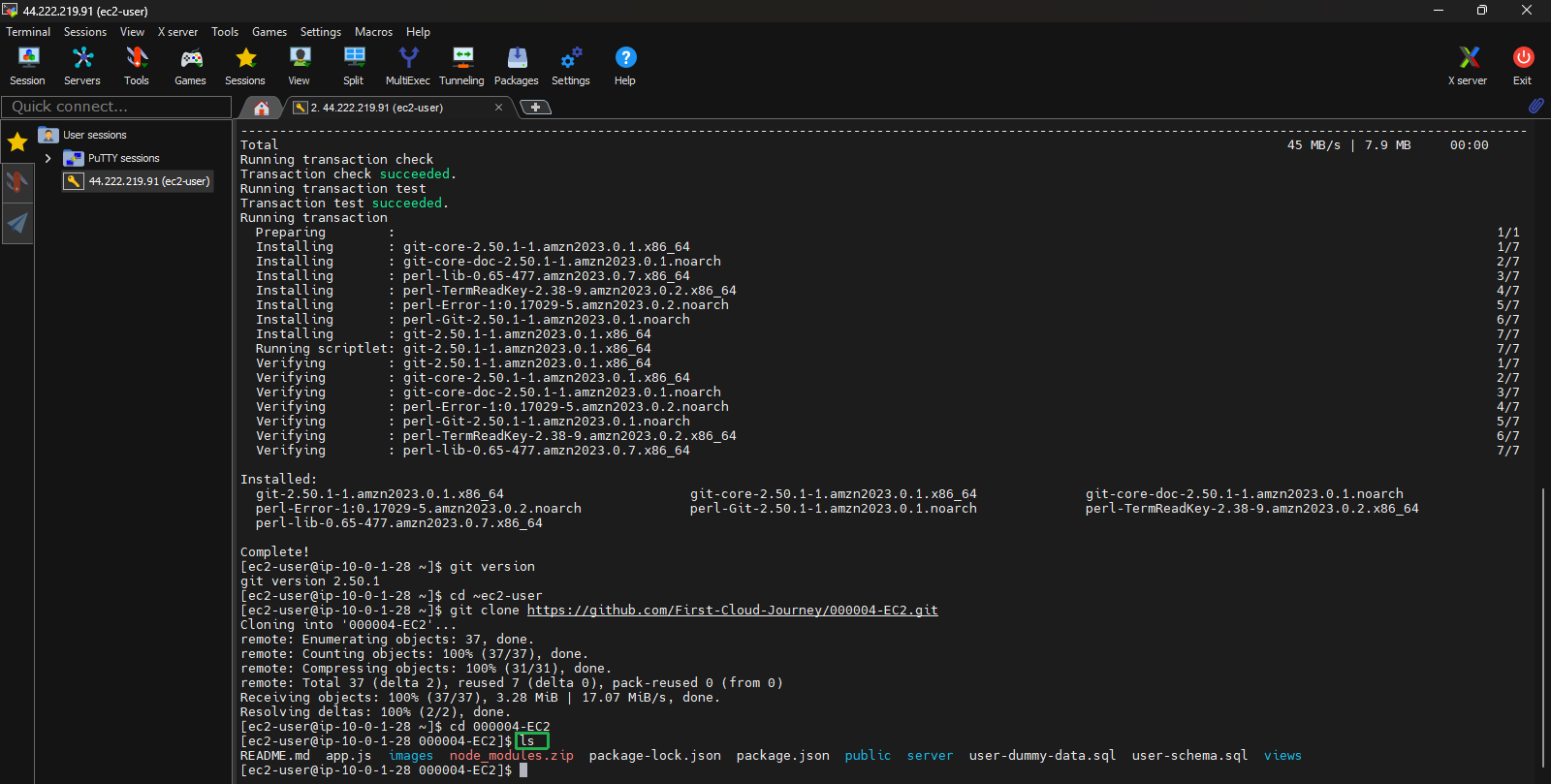Click the red Exit toolbar icon

point(1523,66)
